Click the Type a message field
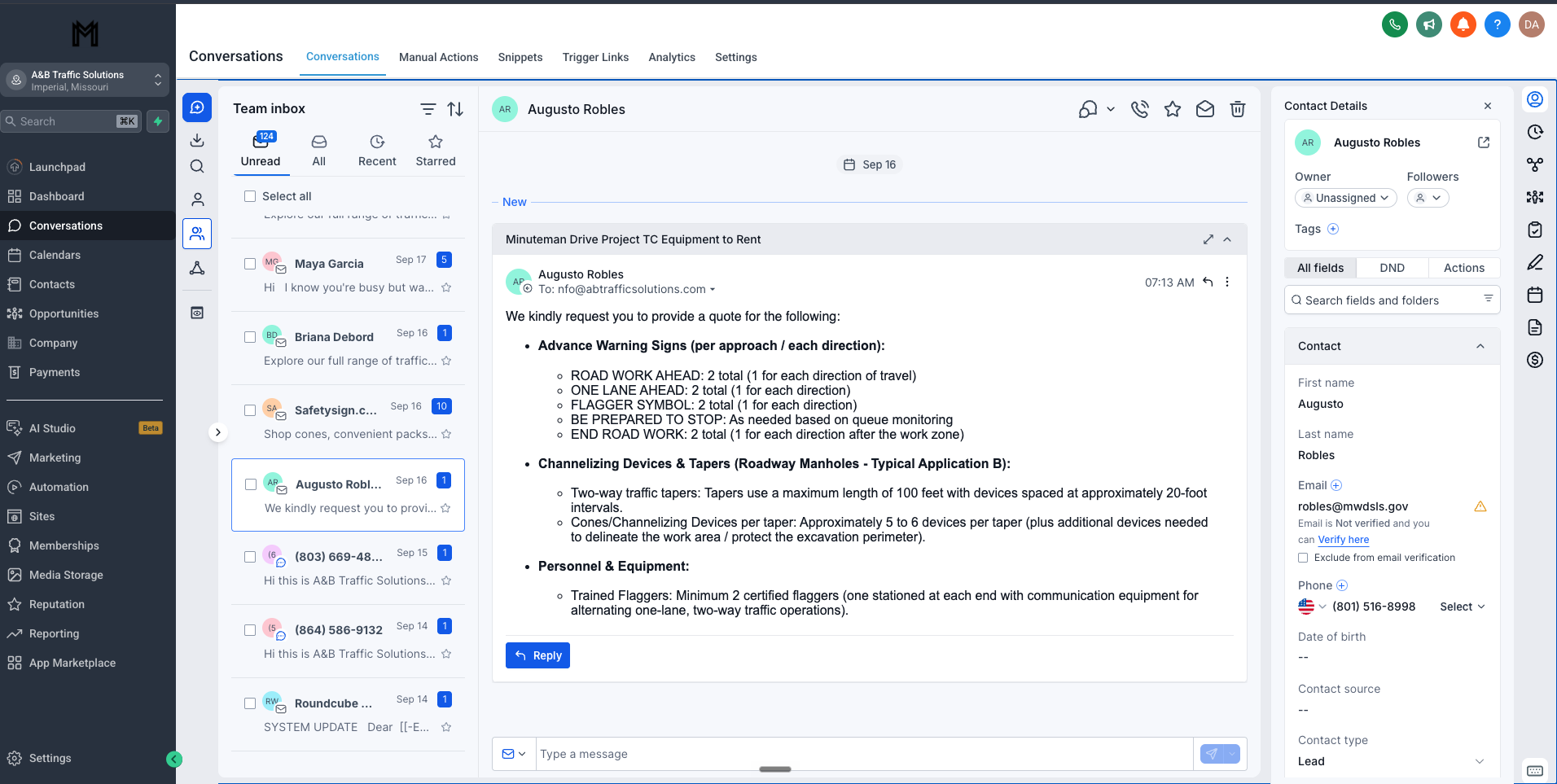Screen dimensions: 1557x784 pos(863,754)
